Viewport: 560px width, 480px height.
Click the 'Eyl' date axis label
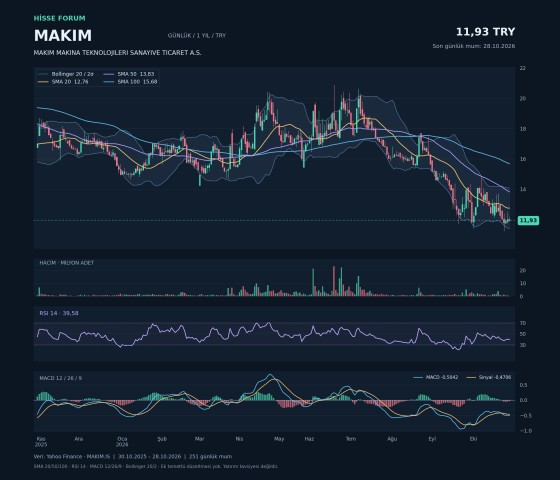(432, 439)
